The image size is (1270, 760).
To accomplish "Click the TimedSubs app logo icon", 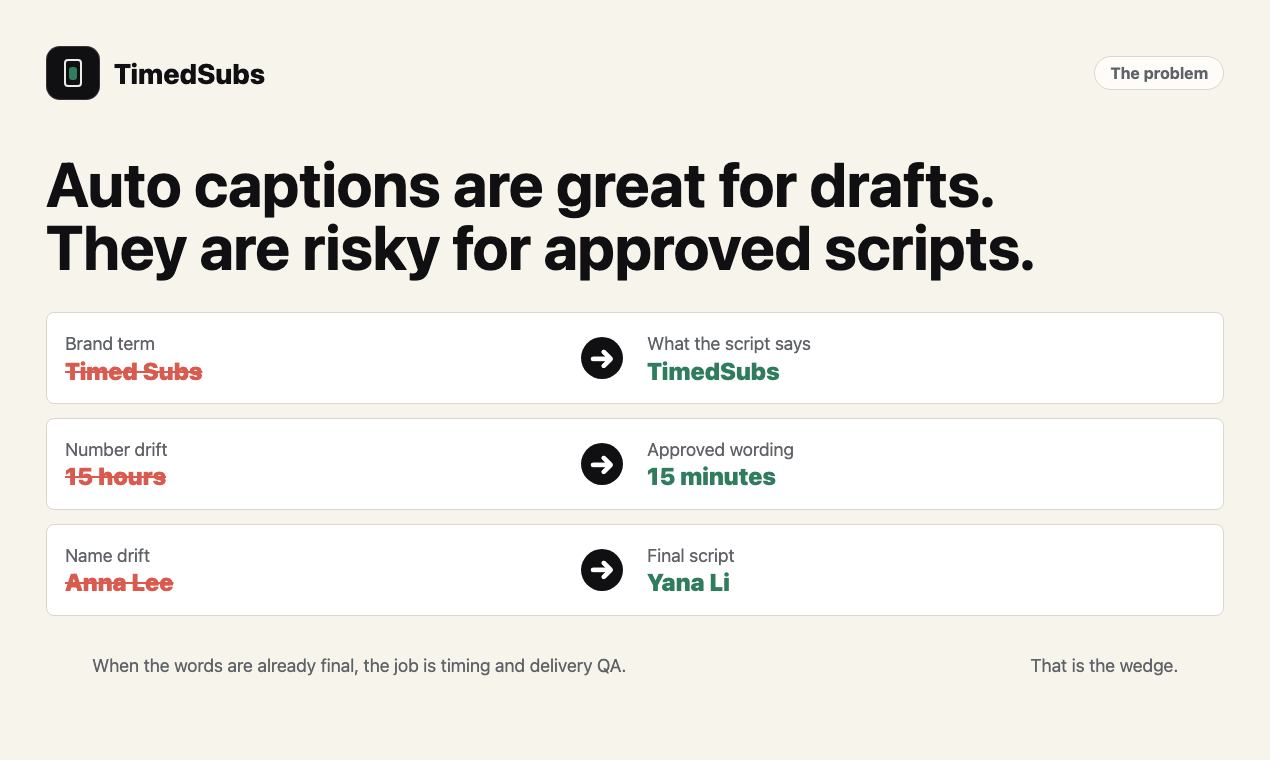I will pyautogui.click(x=73, y=73).
